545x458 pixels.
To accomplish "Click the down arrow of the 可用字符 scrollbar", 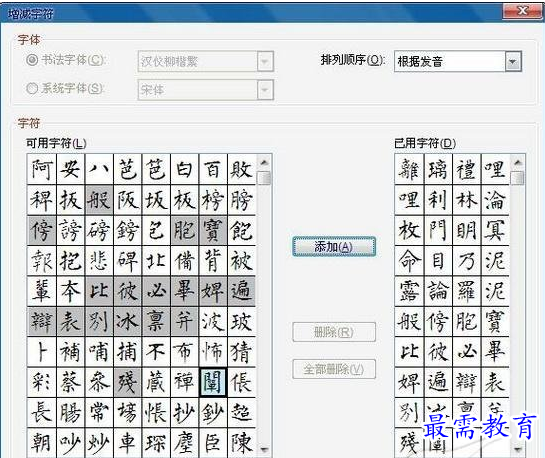I will 265,450.
